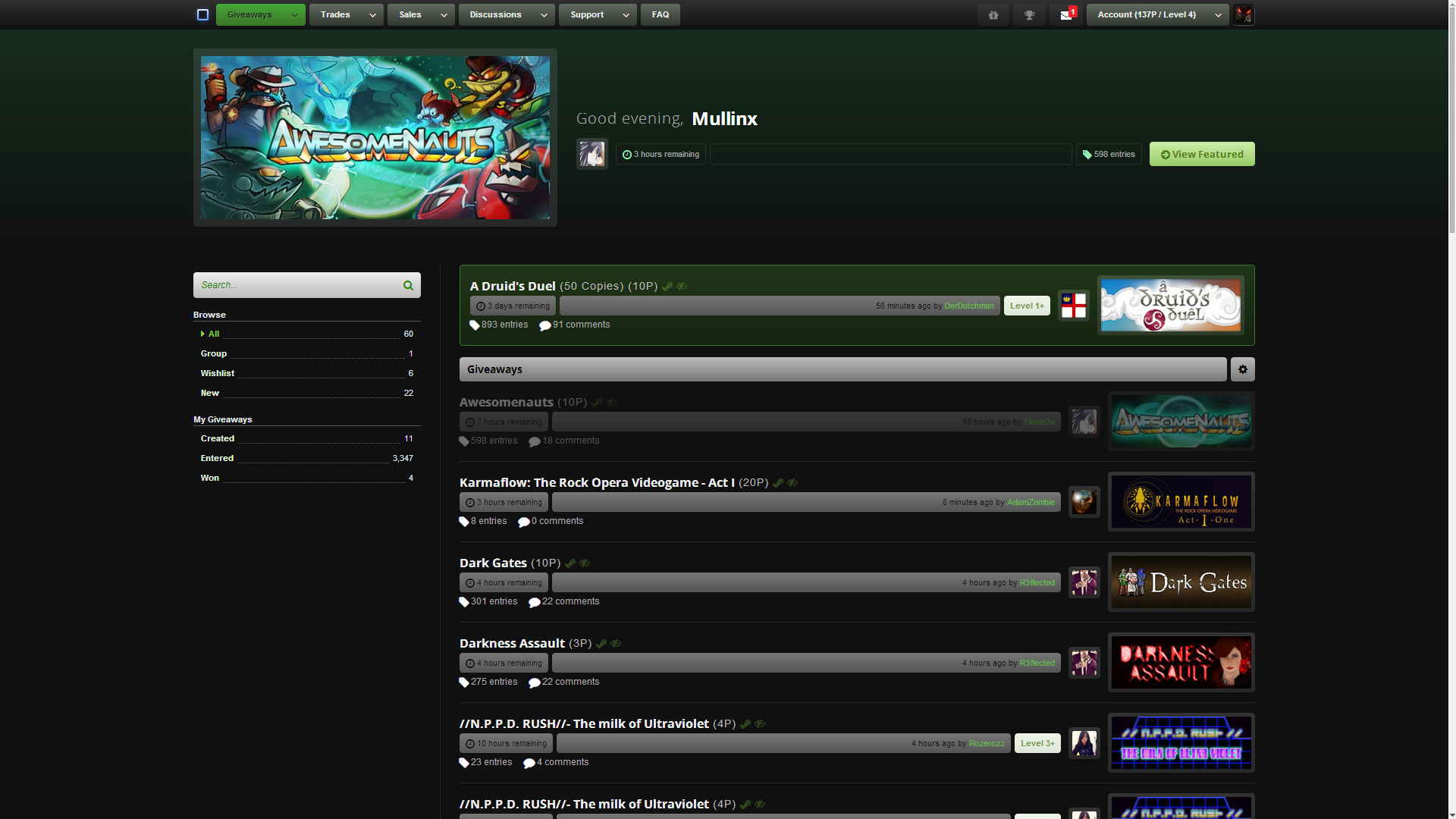The height and width of the screenshot is (819, 1456).
Task: Open the Account level dropdown
Action: (1156, 14)
